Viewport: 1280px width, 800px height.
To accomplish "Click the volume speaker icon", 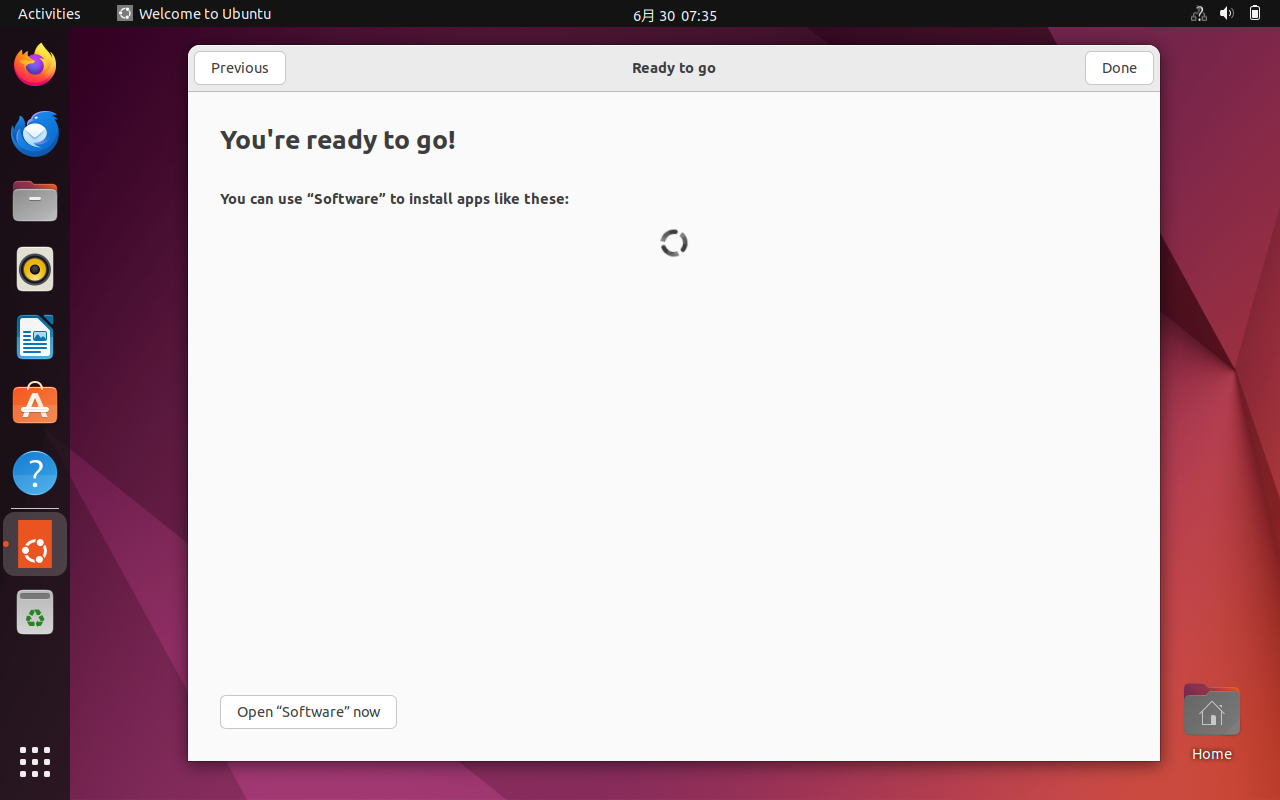I will tap(1227, 14).
